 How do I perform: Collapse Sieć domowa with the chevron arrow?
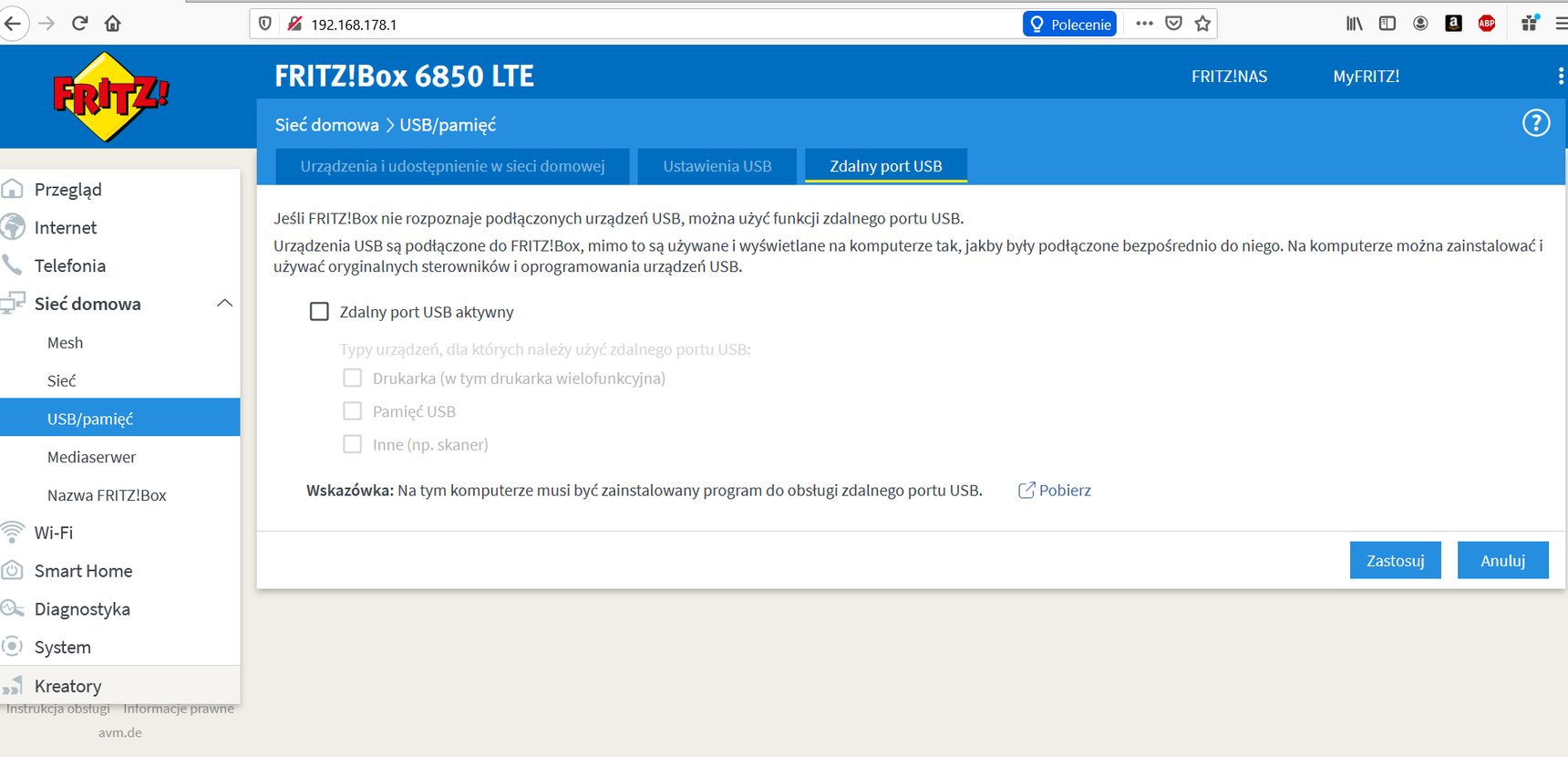tap(224, 304)
